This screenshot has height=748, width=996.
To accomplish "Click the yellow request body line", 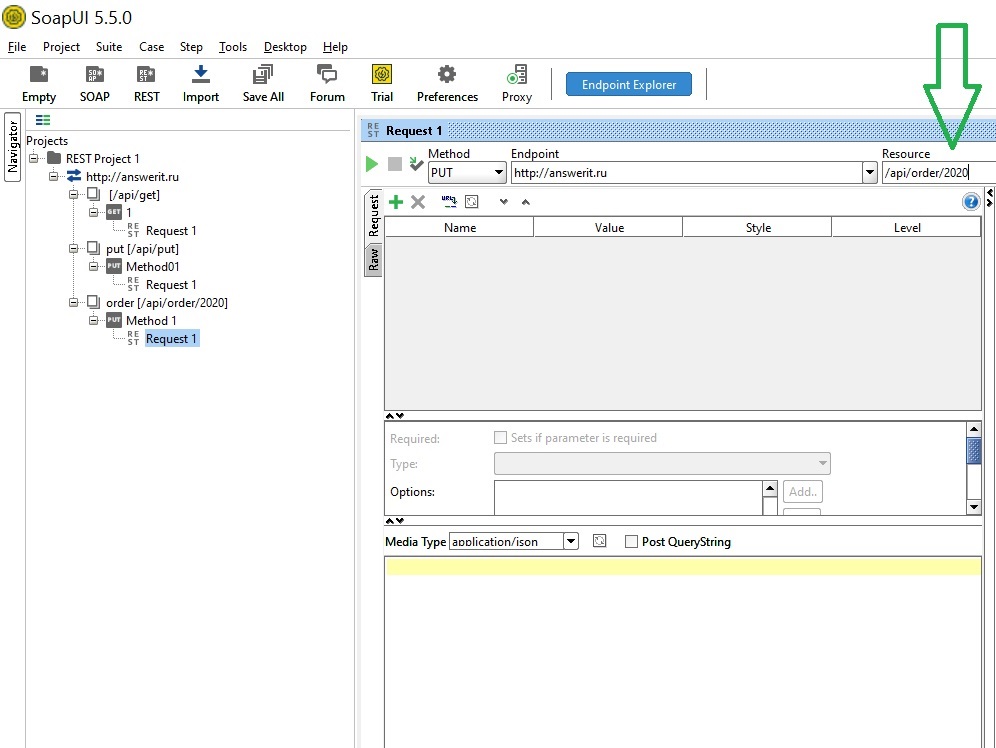I will point(683,566).
